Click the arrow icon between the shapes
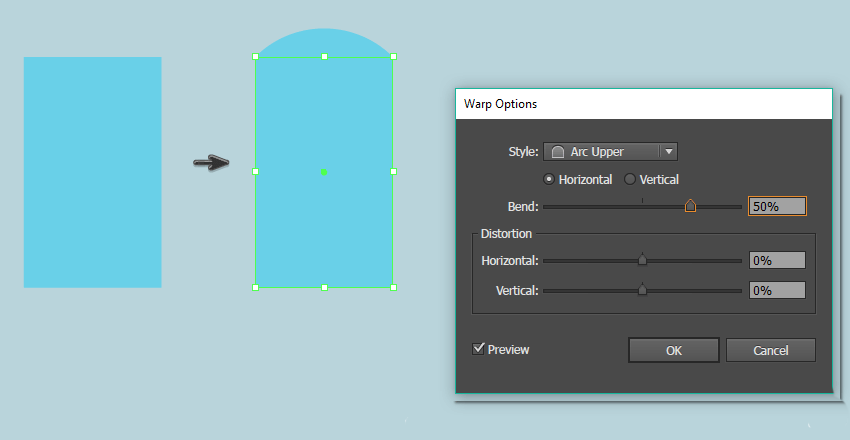 [x=211, y=162]
